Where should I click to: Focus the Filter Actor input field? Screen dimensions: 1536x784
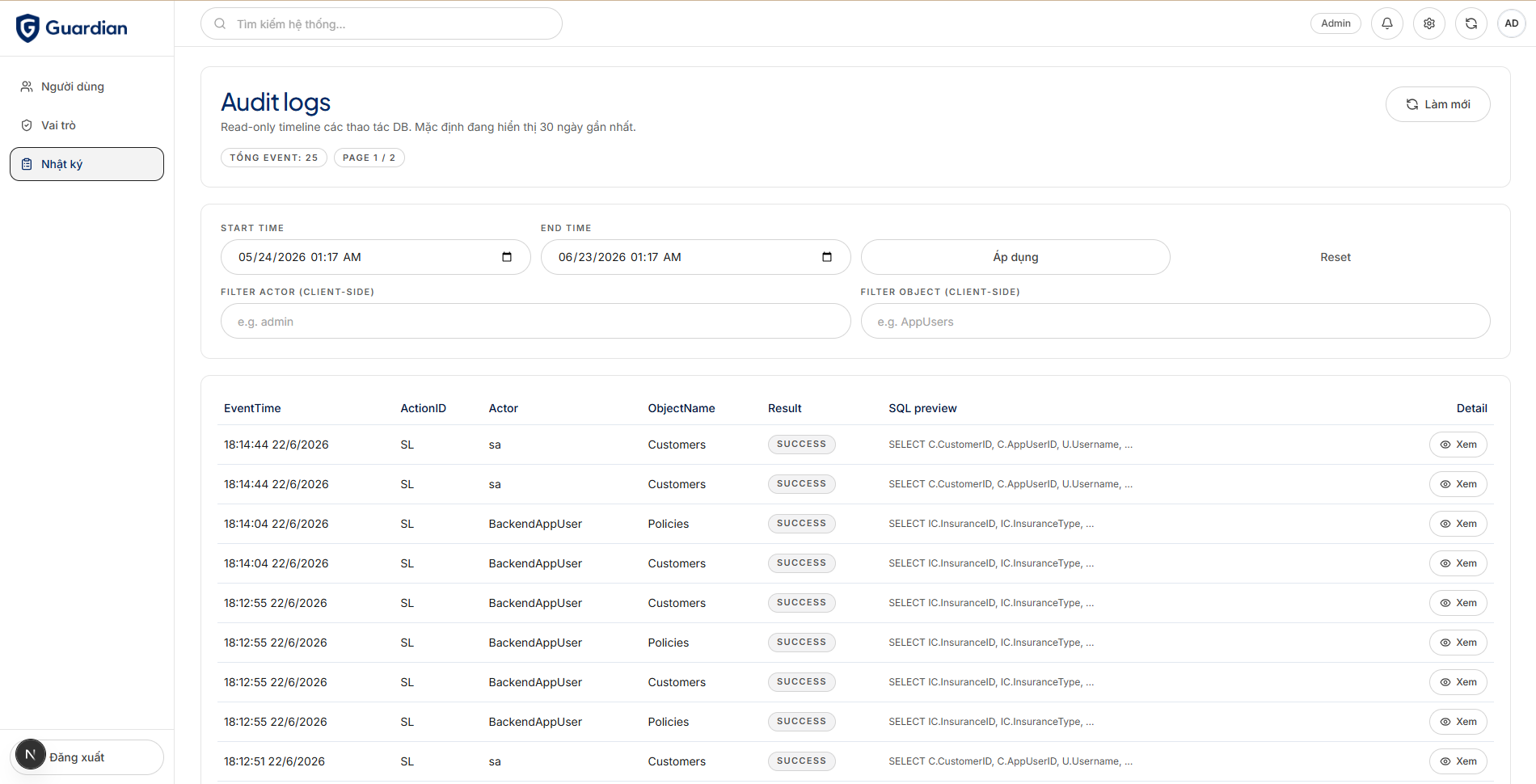[535, 321]
